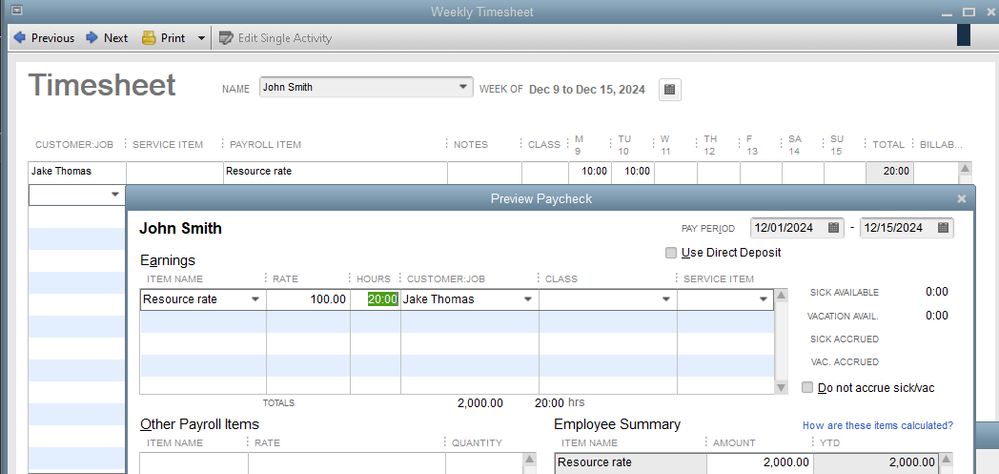Click Monday 10:00 hours cell
999x474 pixels.
click(x=590, y=171)
